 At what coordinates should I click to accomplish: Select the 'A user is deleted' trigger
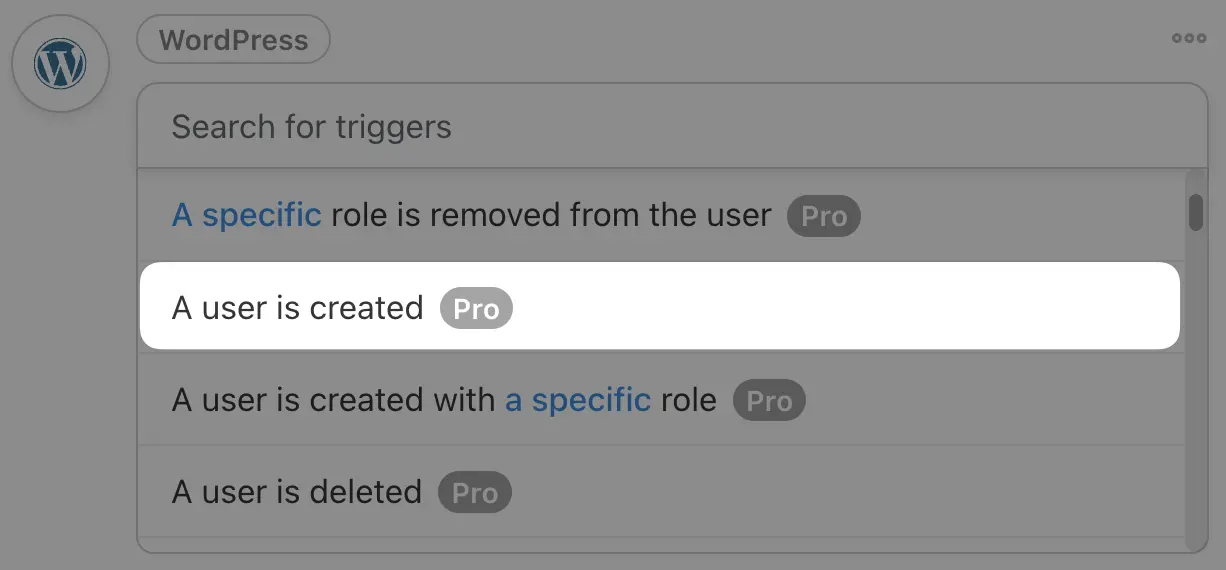[x=296, y=492]
